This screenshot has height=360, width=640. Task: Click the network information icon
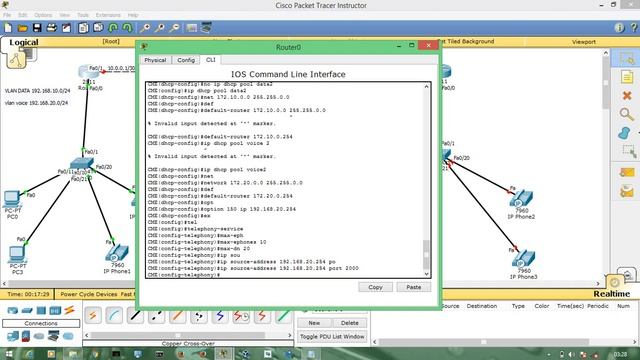[620, 28]
